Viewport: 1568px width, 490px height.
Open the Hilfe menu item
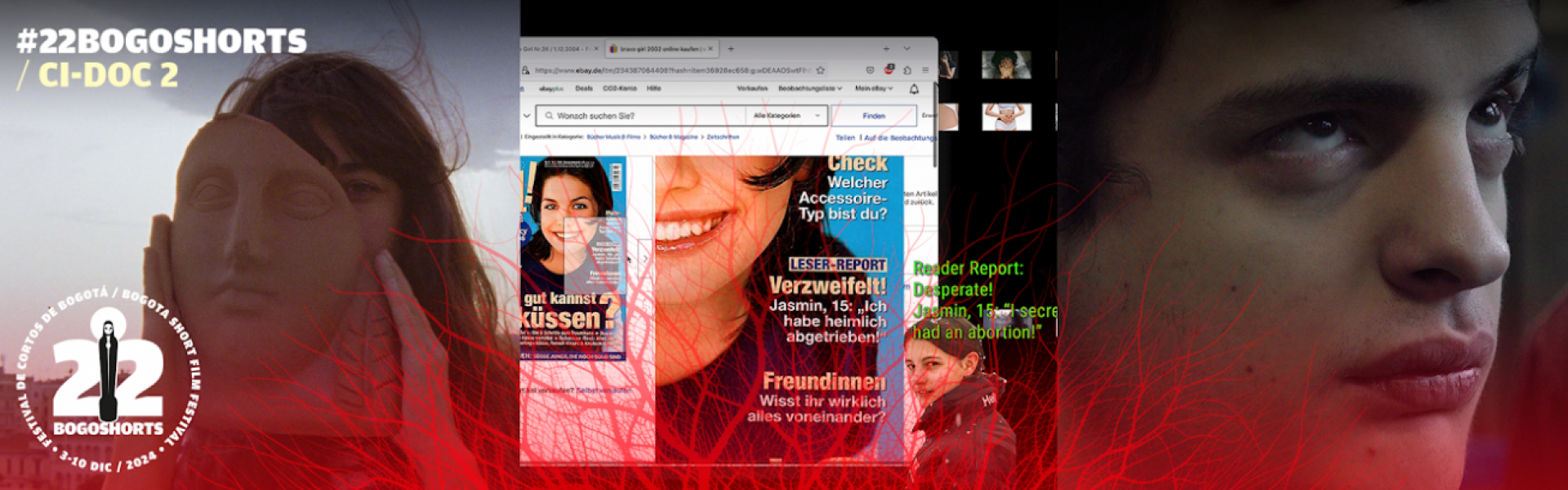tap(654, 88)
